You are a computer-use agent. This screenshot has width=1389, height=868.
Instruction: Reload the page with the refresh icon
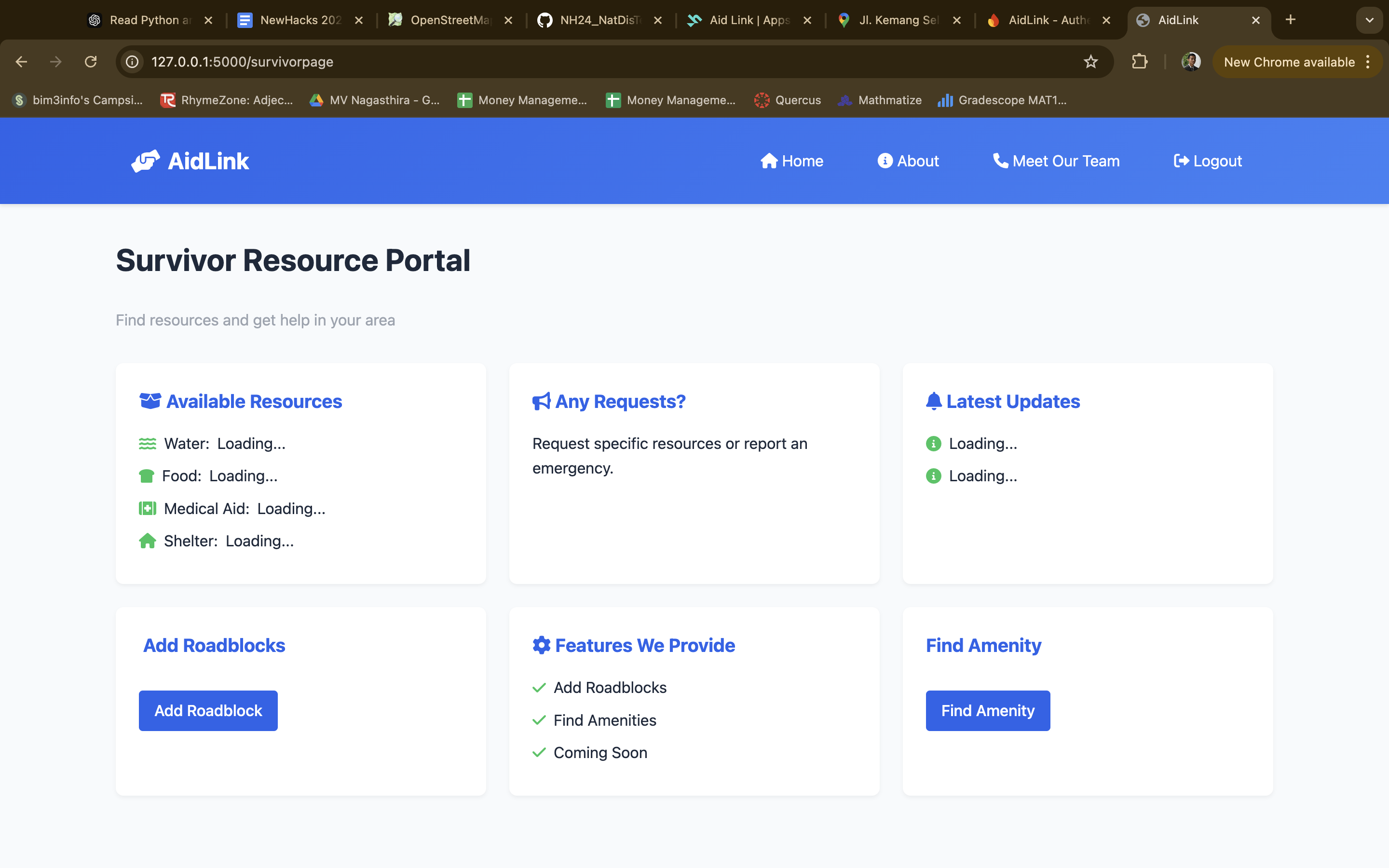pos(91,62)
